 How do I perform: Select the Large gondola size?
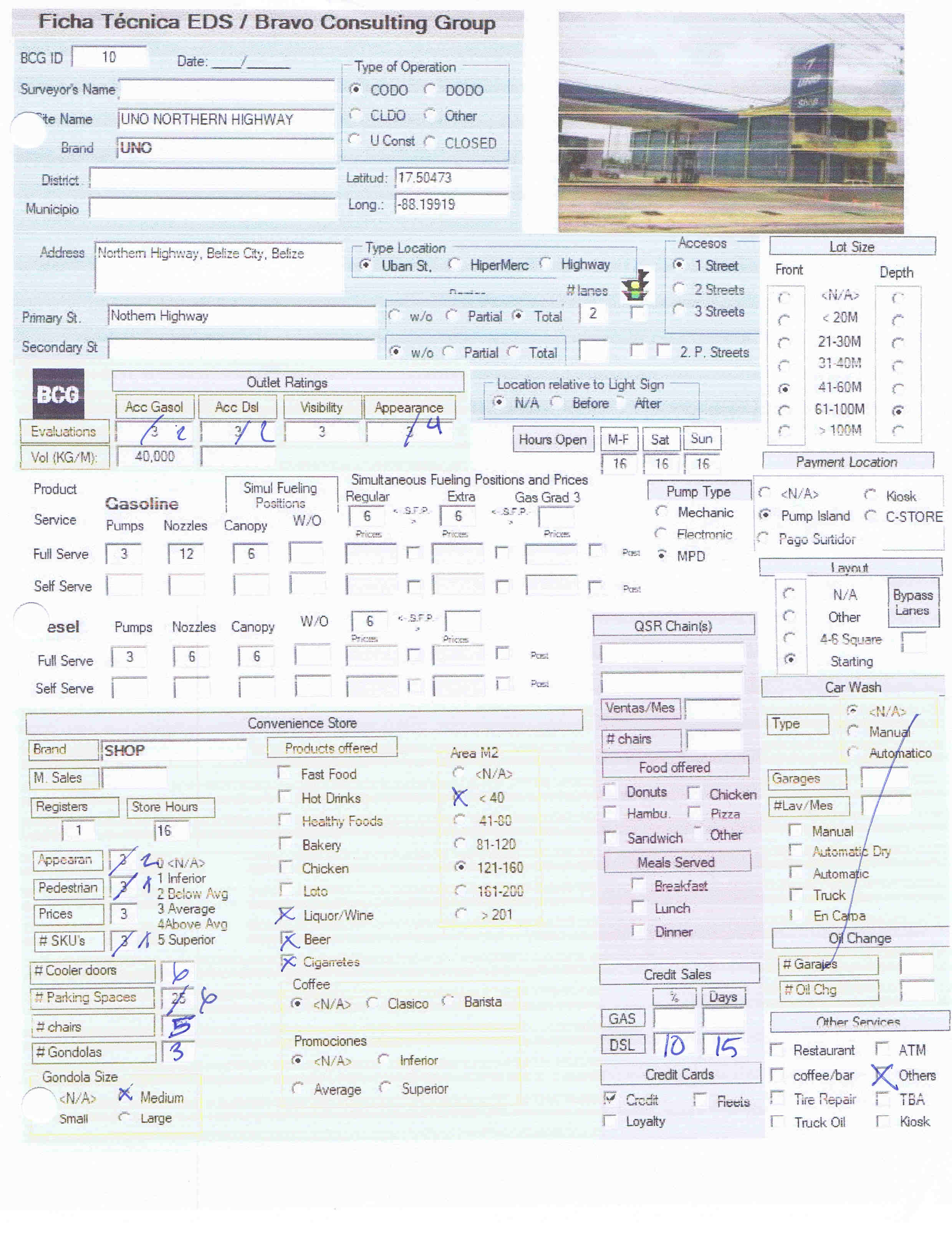click(x=124, y=1117)
